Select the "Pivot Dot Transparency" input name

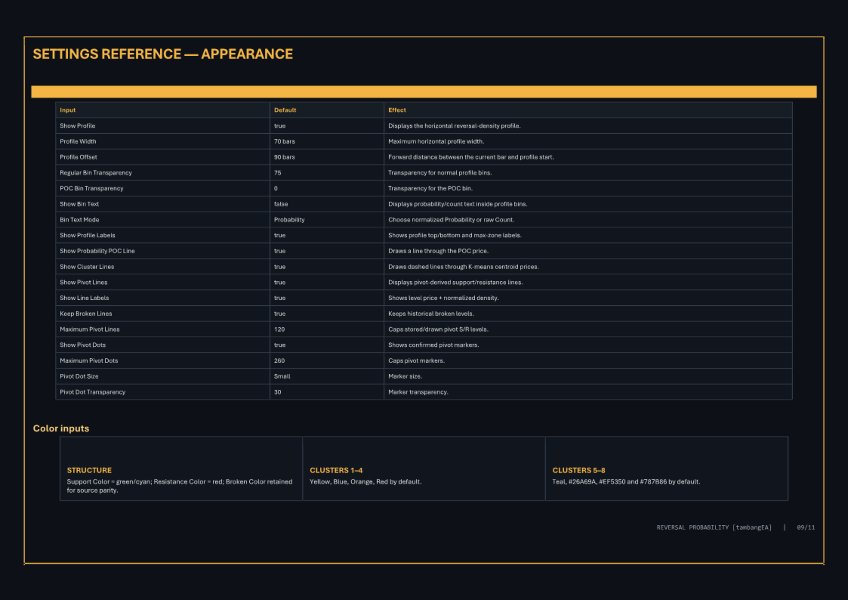pyautogui.click(x=92, y=393)
